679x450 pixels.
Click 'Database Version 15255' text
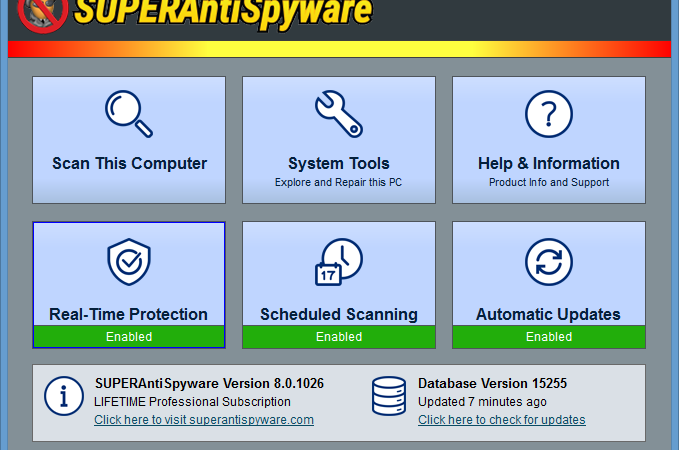(x=492, y=383)
